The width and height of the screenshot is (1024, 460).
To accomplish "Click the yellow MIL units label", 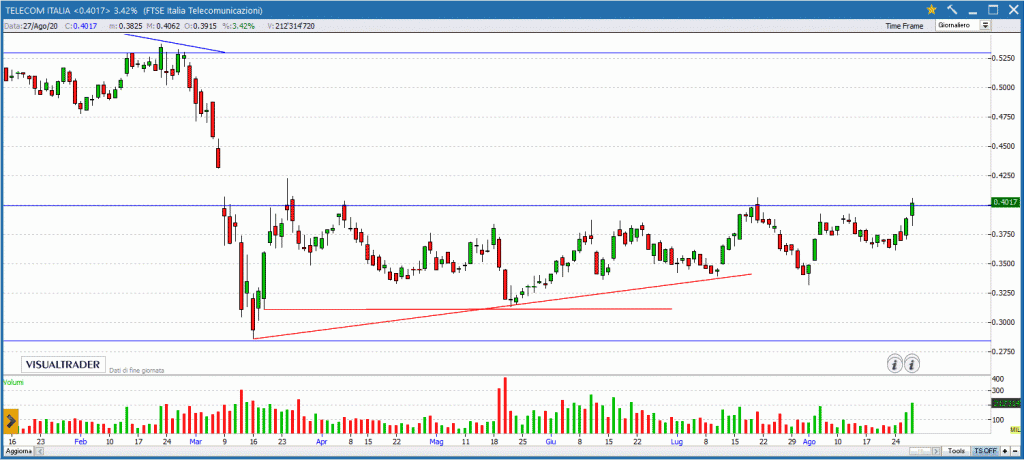I will tap(1015, 429).
